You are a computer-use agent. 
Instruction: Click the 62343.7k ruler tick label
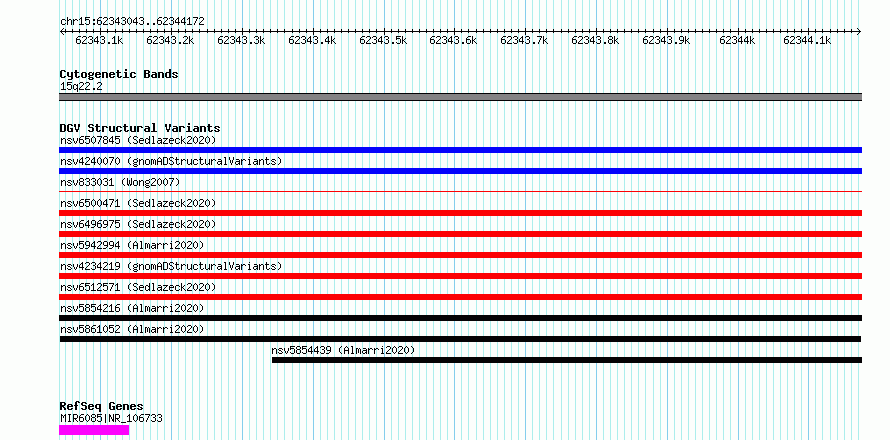pyautogui.click(x=524, y=40)
